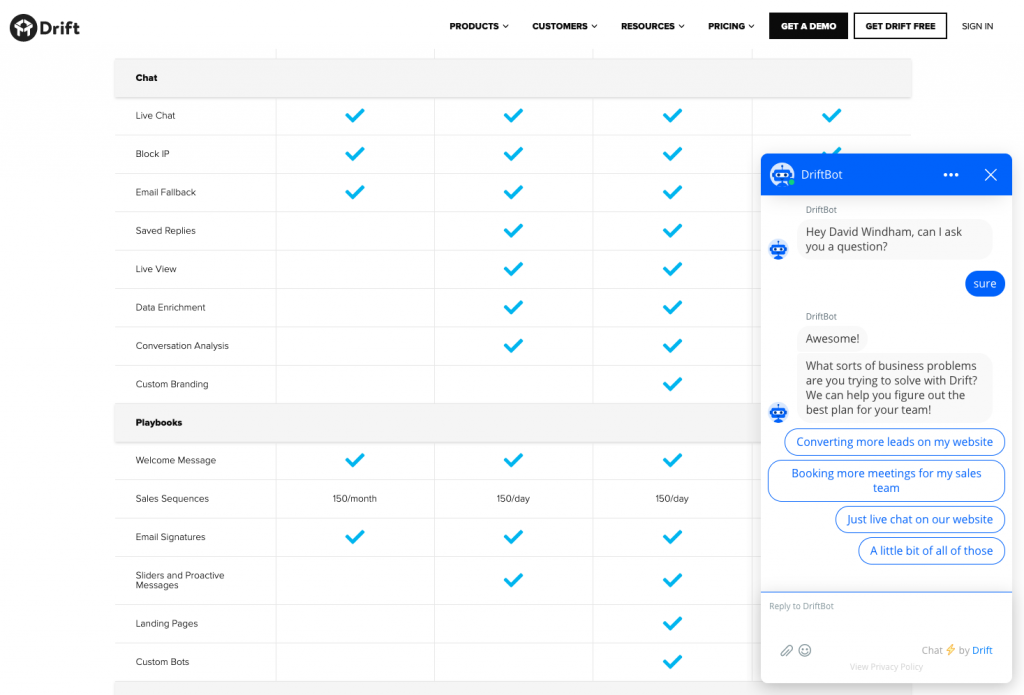Click the GET A DEMO button
The image size is (1024, 695).
[x=808, y=26]
